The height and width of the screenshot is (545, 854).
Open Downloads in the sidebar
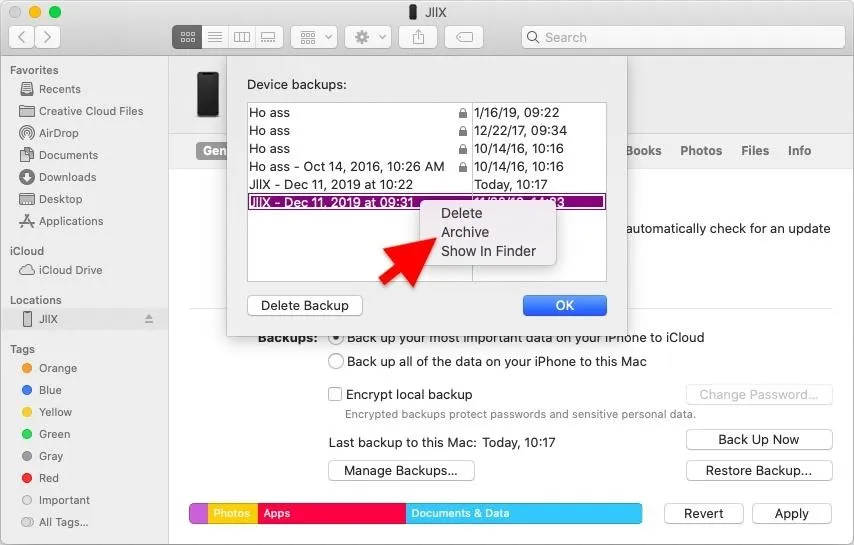(58, 177)
